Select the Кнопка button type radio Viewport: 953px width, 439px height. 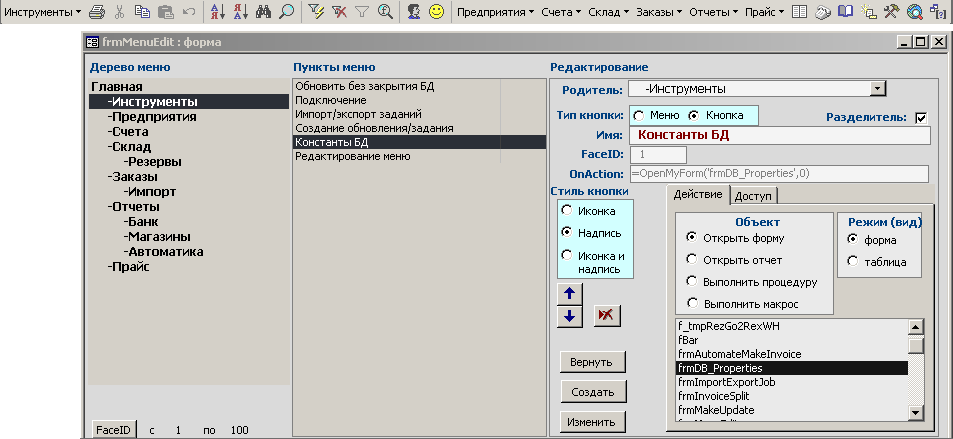tap(693, 116)
